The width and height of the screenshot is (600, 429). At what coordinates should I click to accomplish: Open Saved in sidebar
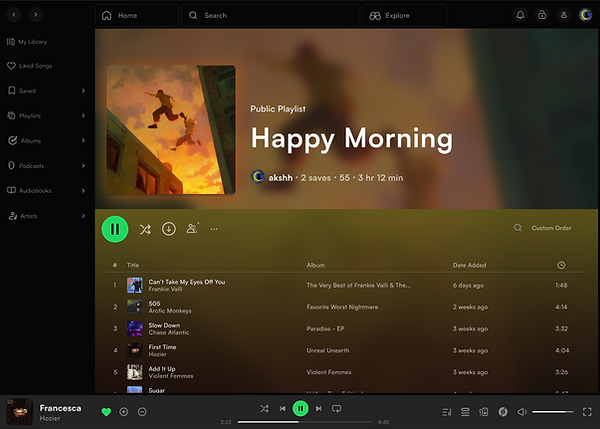tap(22, 91)
